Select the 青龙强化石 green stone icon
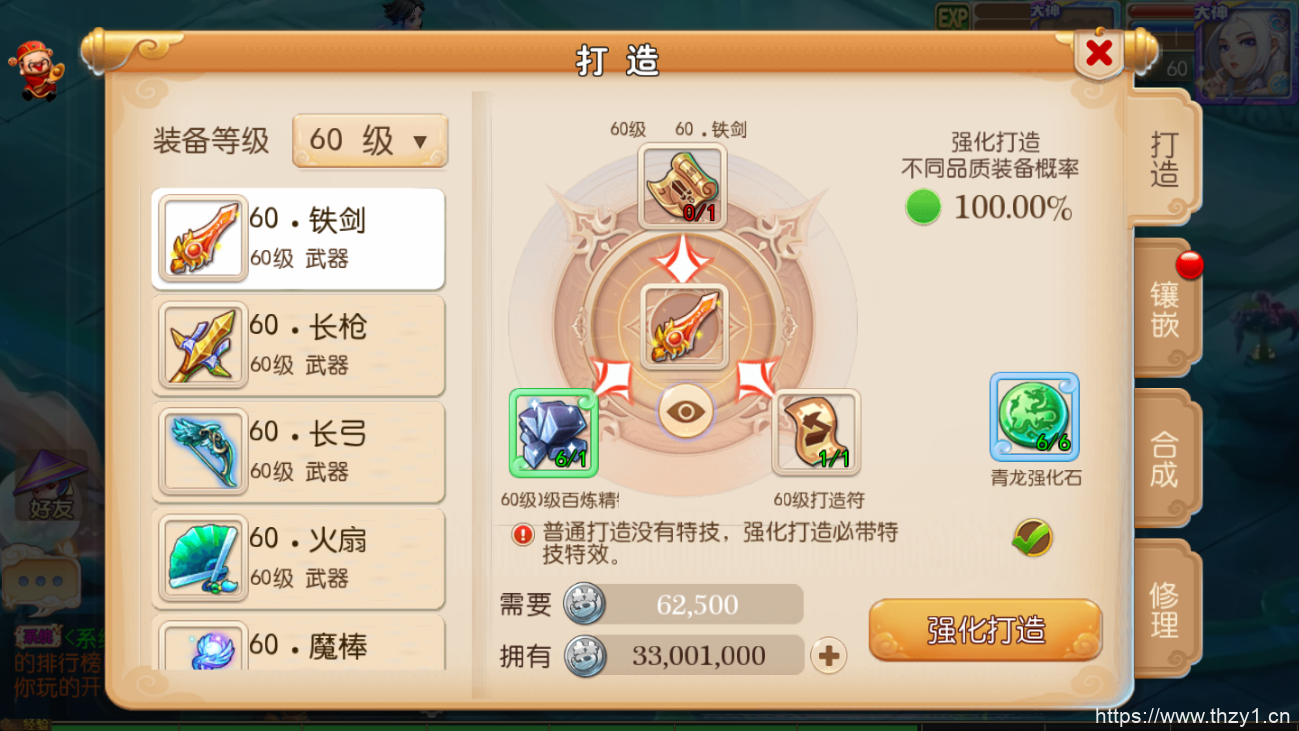This screenshot has height=731, width=1299. pyautogui.click(x=1034, y=417)
